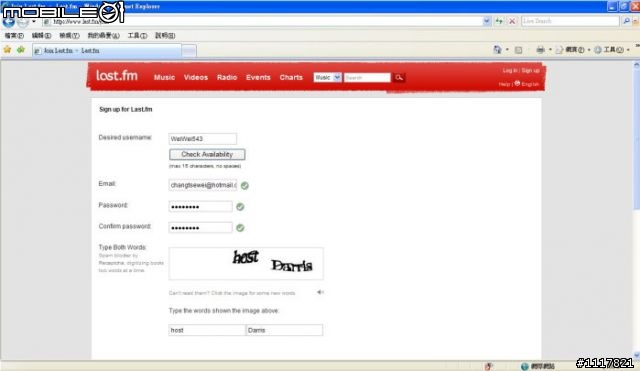This screenshot has width=640, height=371.
Task: Click the second captcha field containing Darris
Action: click(x=284, y=330)
